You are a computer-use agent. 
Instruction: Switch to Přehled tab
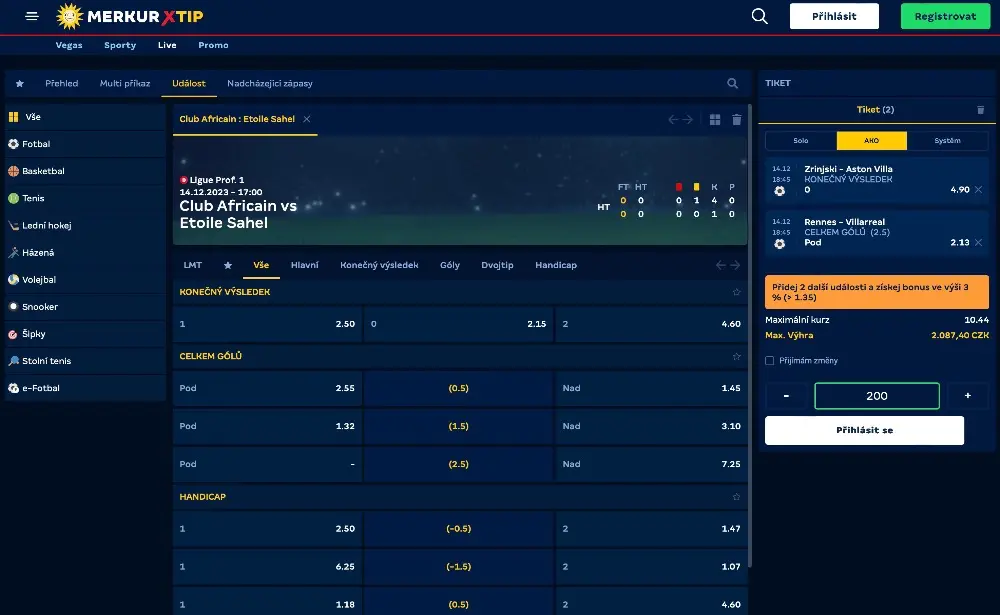coord(62,84)
